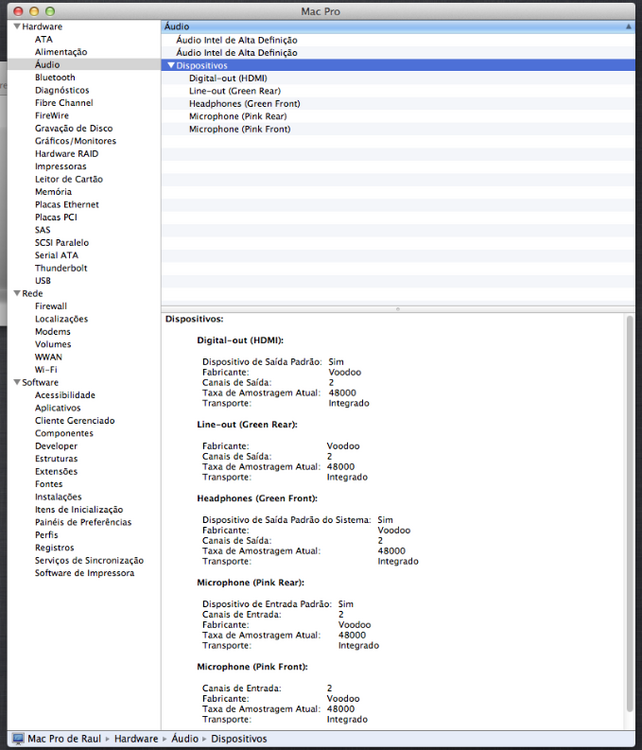Collapse the Hardware section triangle
The width and height of the screenshot is (642, 750).
tap(17, 26)
